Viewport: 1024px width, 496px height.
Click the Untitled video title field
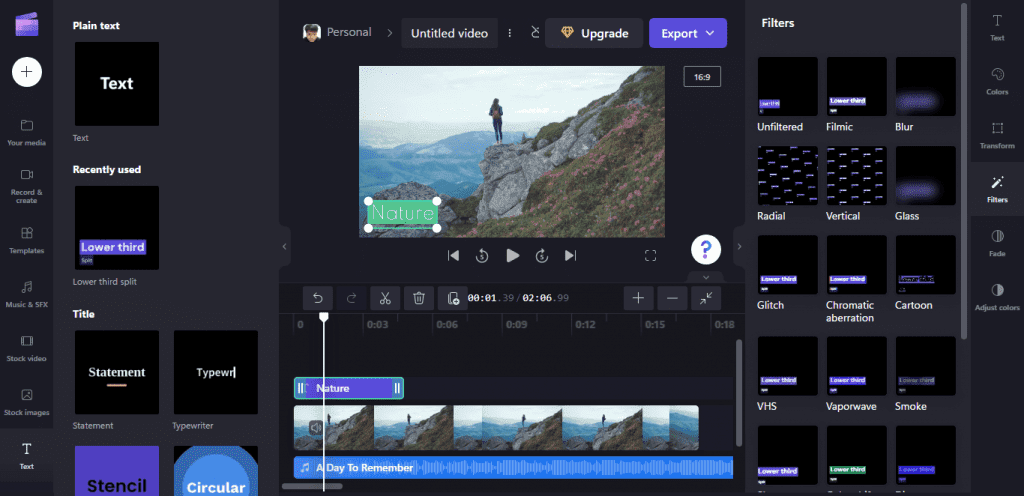[x=449, y=33]
